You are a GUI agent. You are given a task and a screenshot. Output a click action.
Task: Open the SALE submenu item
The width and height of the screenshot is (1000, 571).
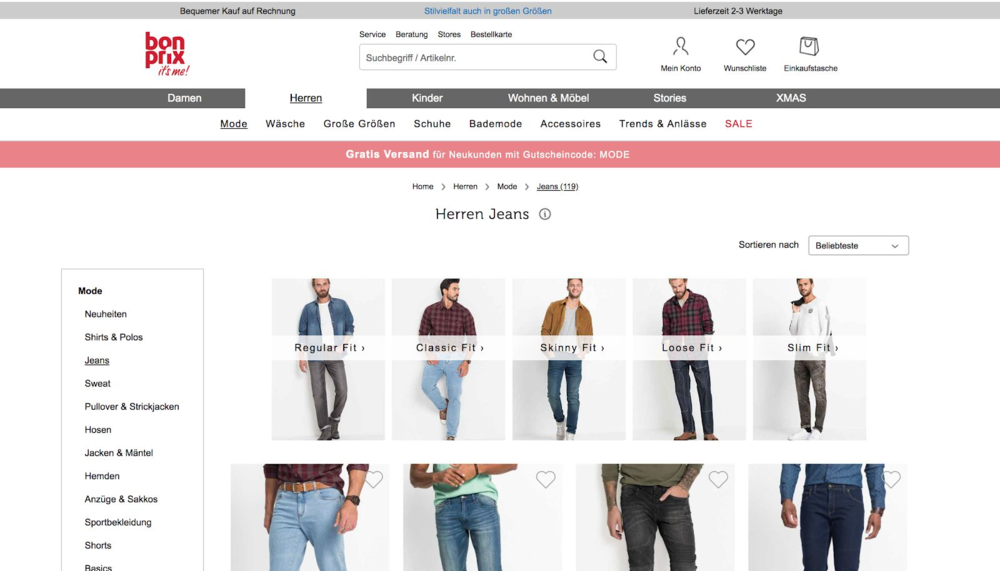(739, 124)
